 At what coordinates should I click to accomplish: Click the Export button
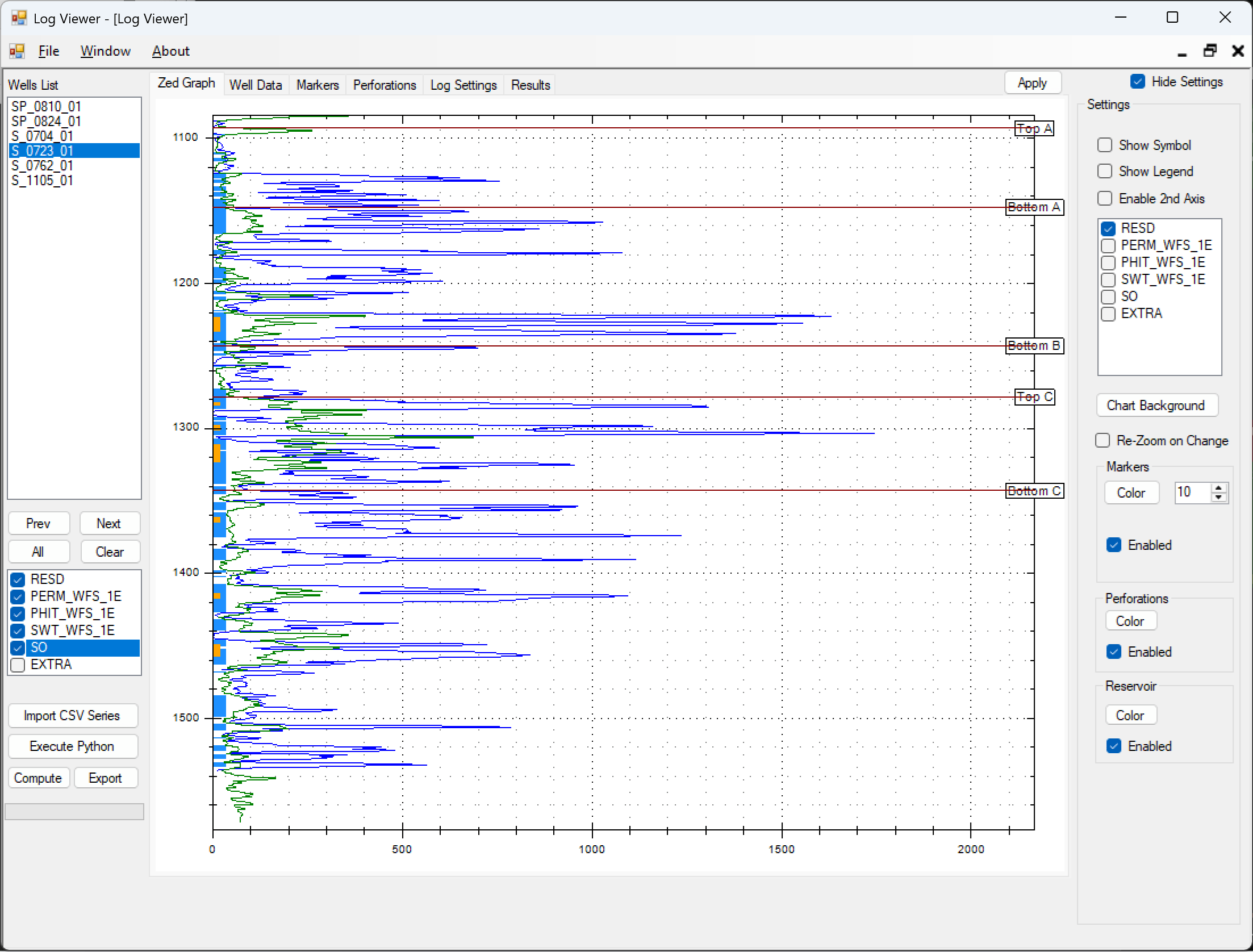[x=106, y=778]
